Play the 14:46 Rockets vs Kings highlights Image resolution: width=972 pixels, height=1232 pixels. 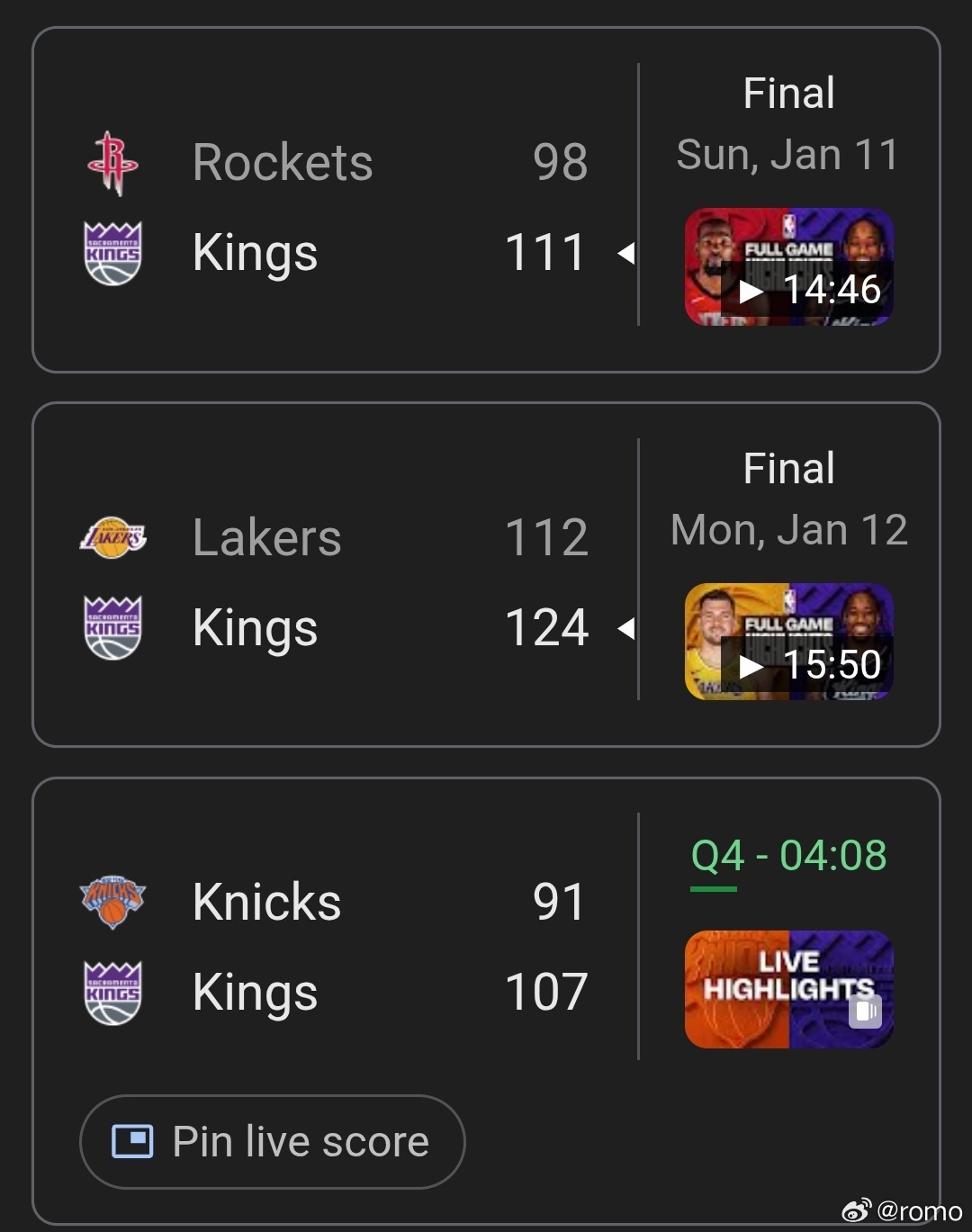pos(789,266)
